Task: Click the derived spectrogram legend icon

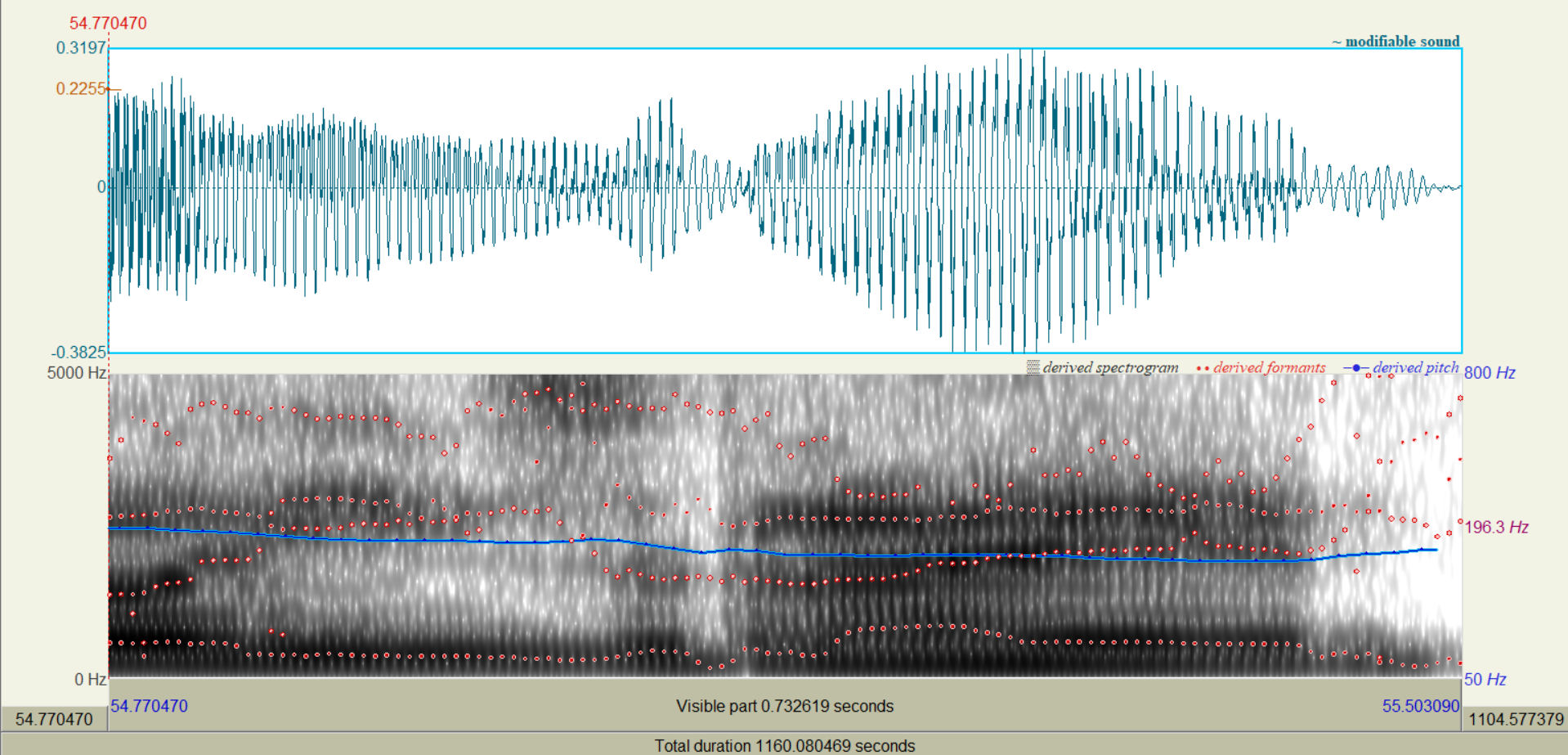Action: tap(1033, 368)
